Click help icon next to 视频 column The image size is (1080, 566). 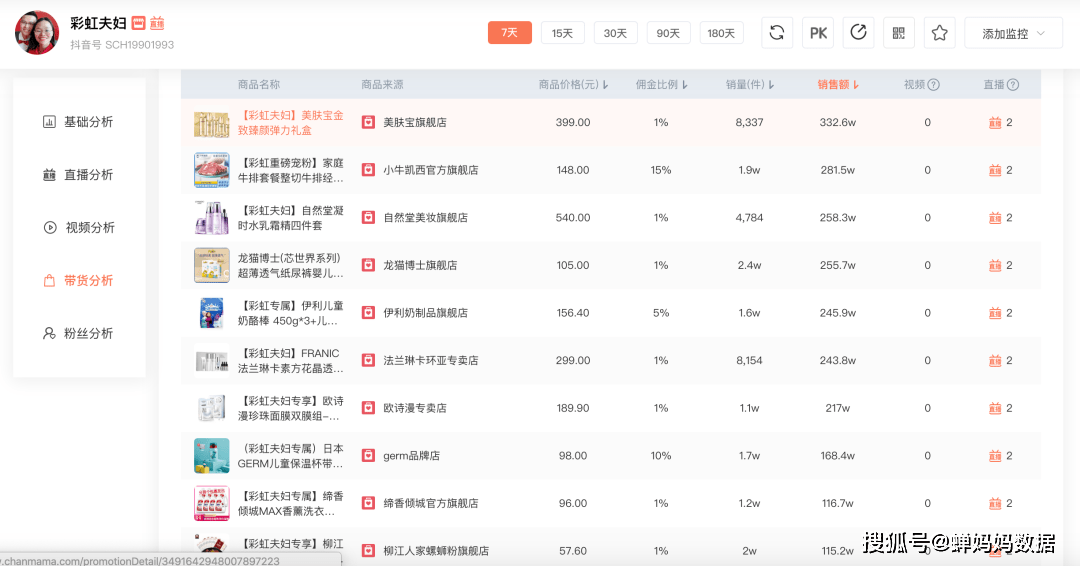tap(934, 85)
